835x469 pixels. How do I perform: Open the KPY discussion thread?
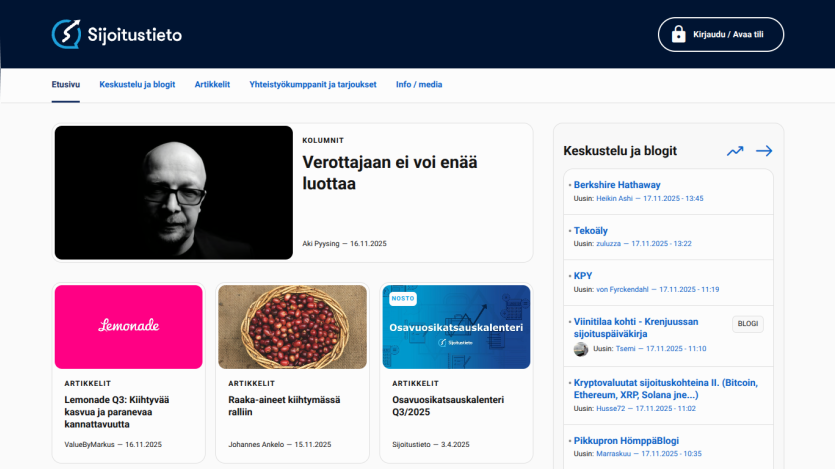click(583, 276)
